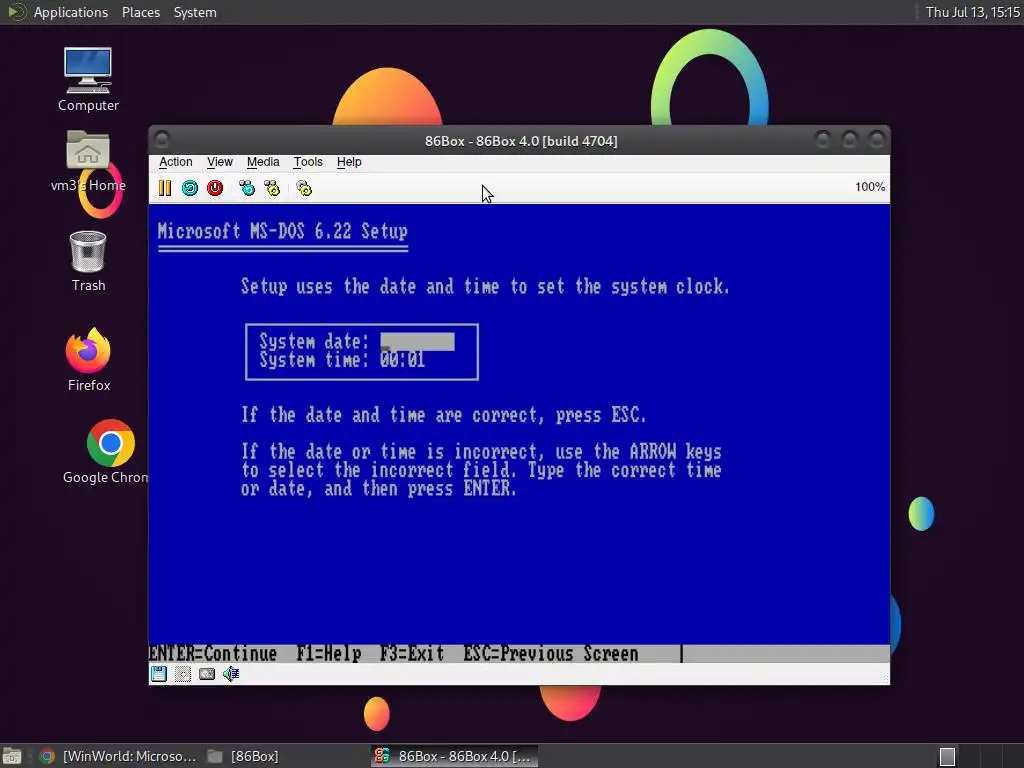Image resolution: width=1024 pixels, height=768 pixels.
Task: Open the Applications menu in top panel
Action: 71,12
